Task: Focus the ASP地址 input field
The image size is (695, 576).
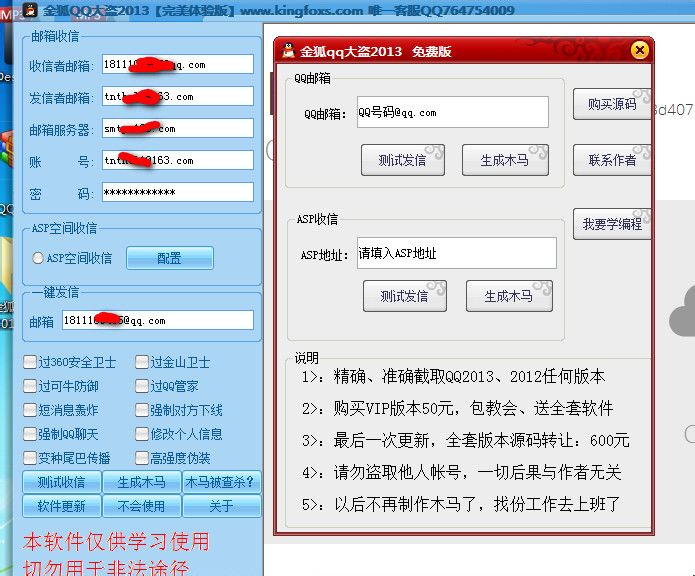Action: pos(457,253)
